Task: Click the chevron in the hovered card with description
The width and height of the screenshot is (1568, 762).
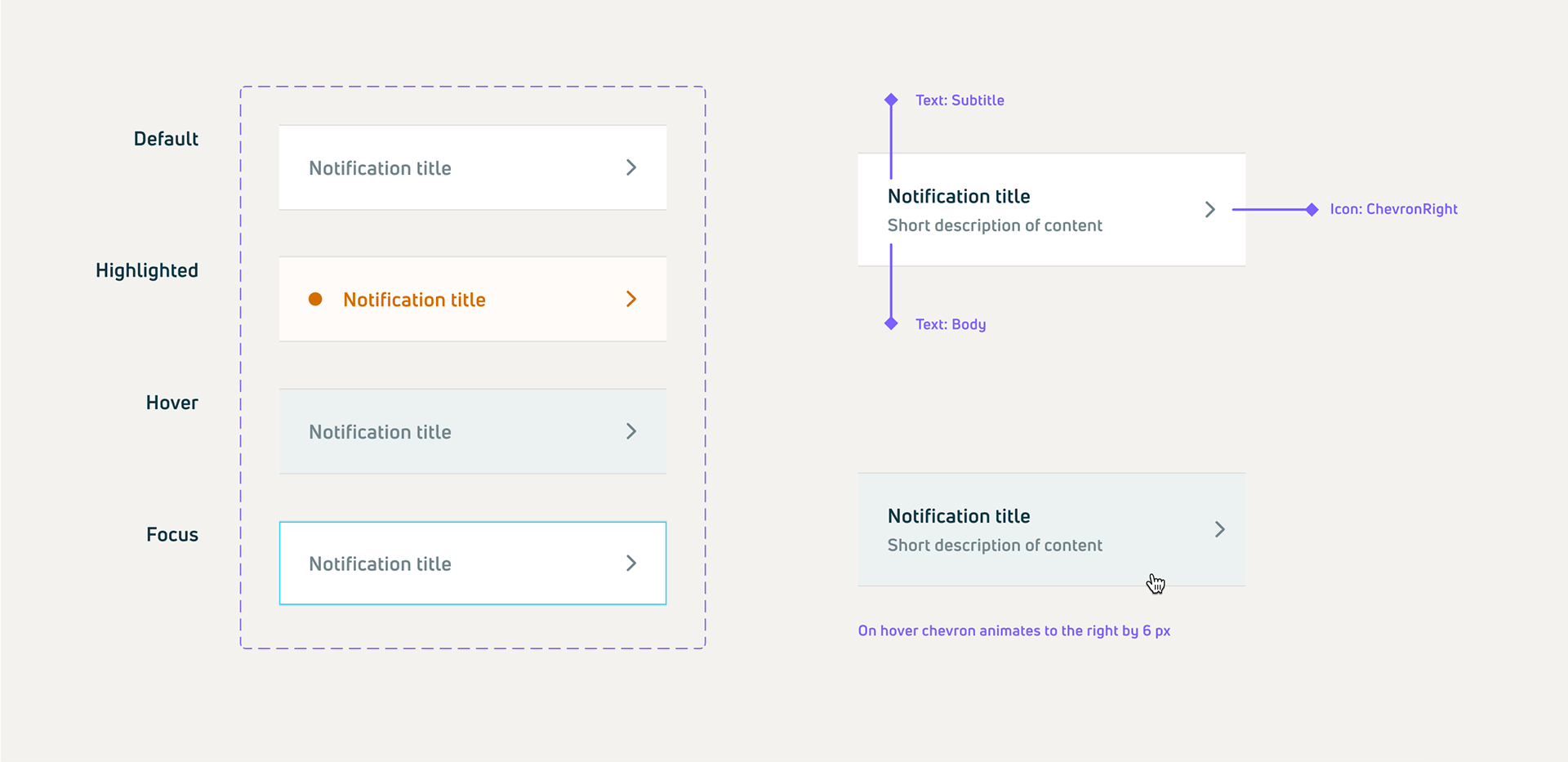Action: click(1220, 529)
